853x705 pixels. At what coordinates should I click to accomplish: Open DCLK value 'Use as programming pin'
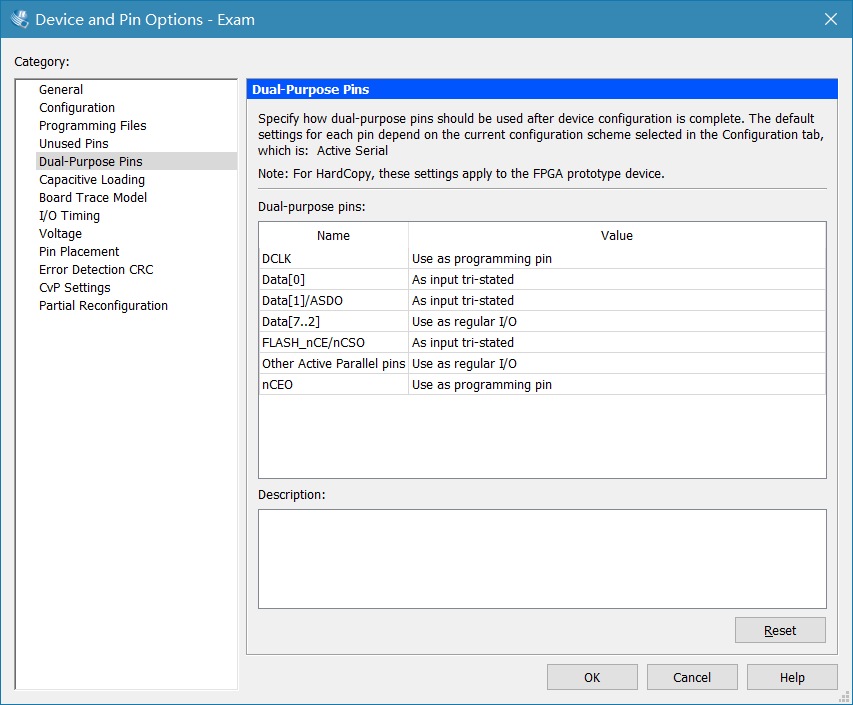(x=617, y=258)
